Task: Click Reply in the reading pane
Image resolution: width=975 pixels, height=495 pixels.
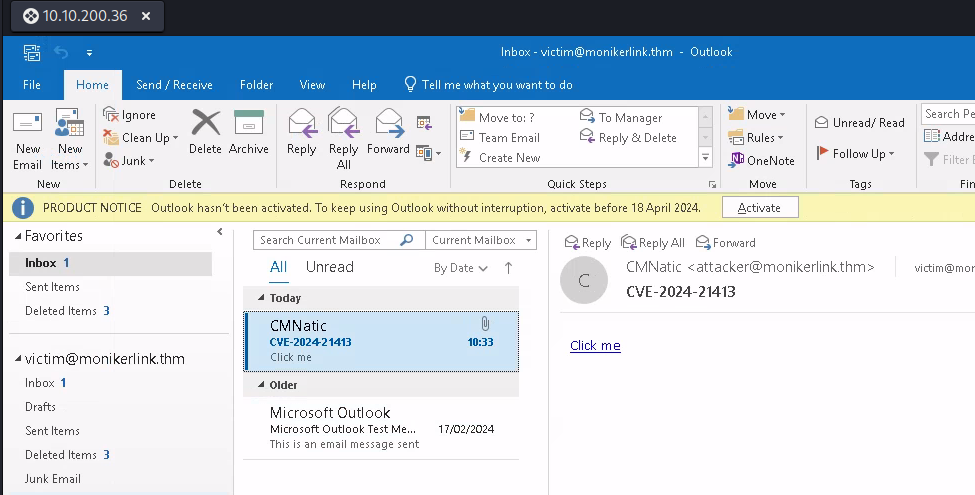Action: pos(588,243)
